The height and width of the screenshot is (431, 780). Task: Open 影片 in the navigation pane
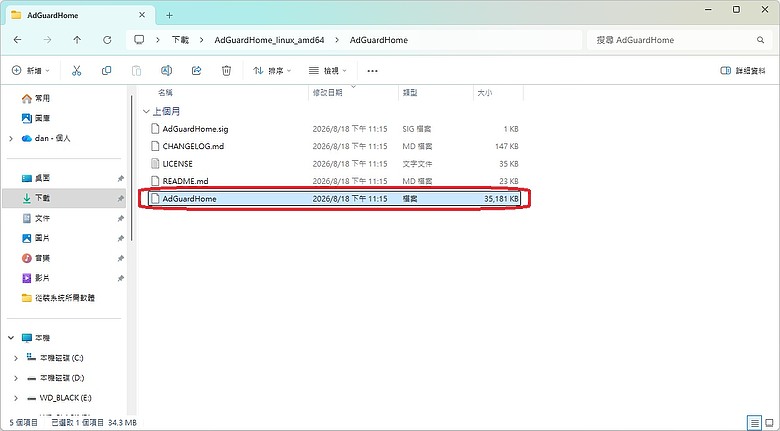pos(36,278)
